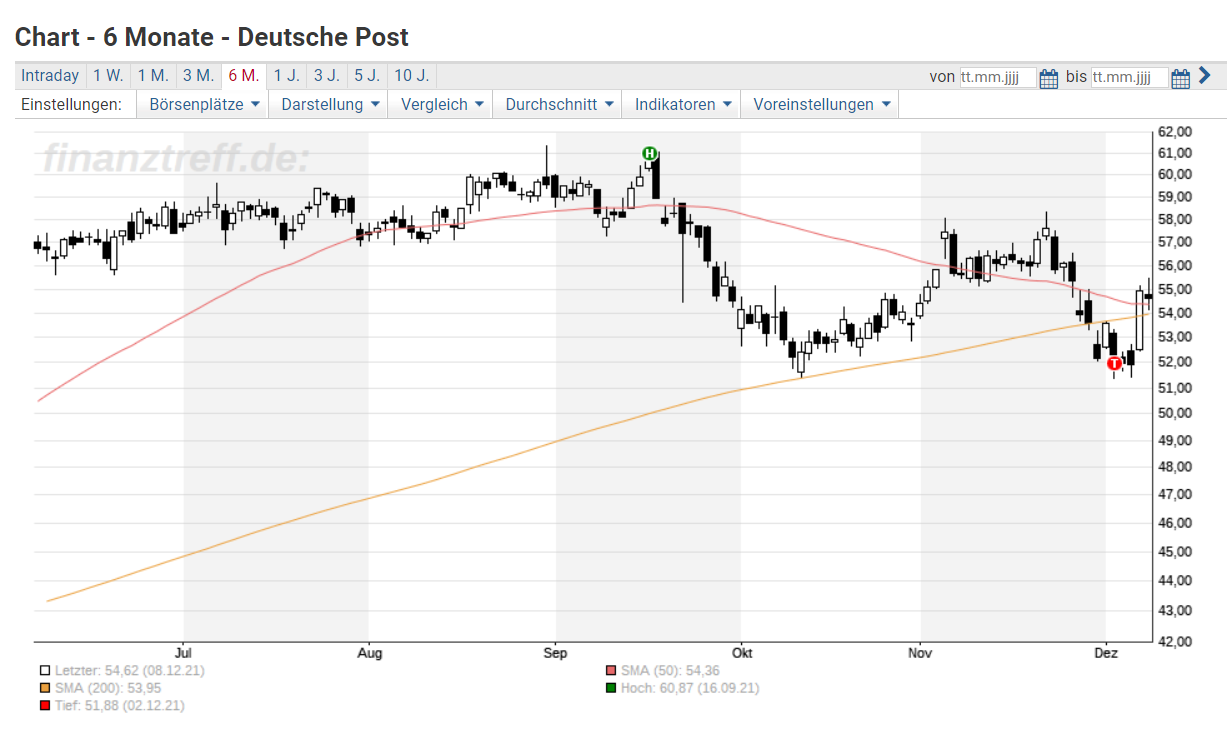Screen dimensions: 1231x730
Task: Click the 'Tief: 51,88 (02.12.21)' legend text
Action: coord(120,706)
